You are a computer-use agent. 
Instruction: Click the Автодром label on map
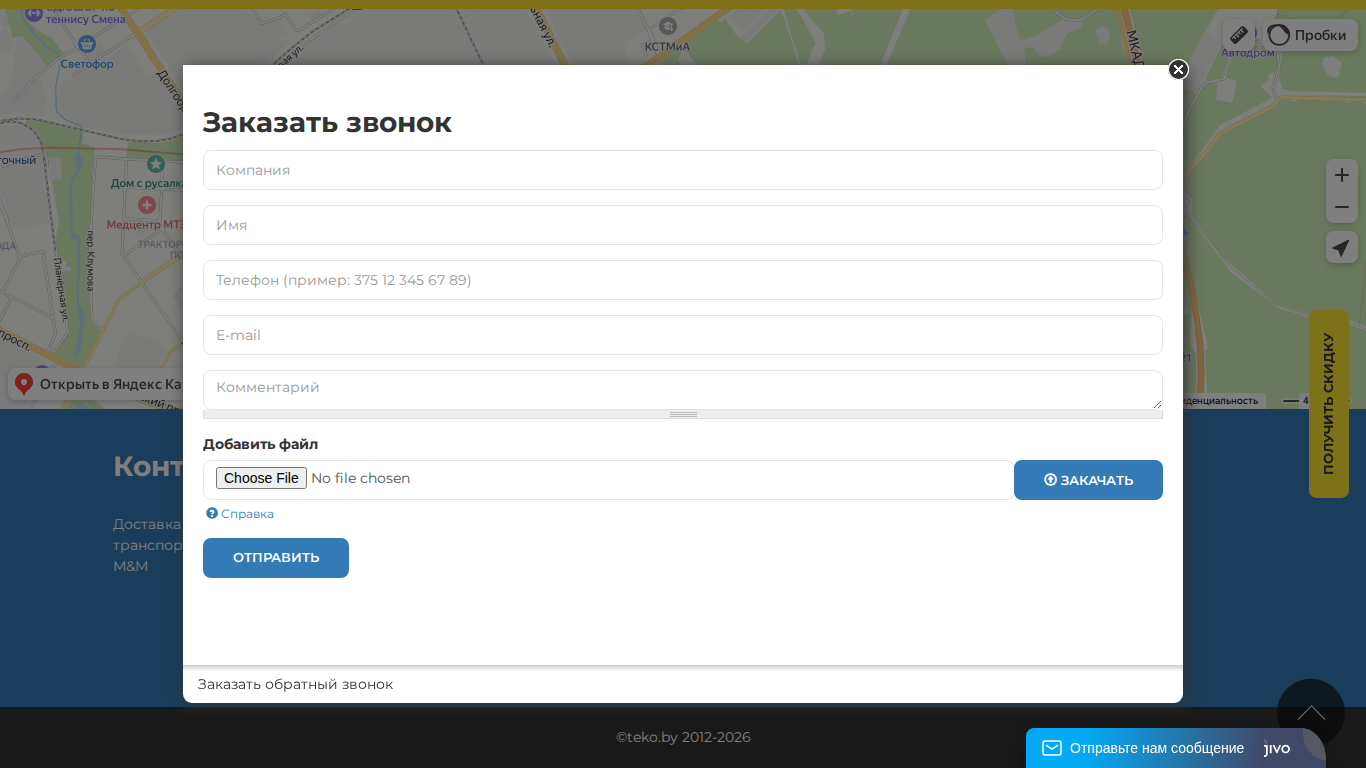click(x=1248, y=53)
